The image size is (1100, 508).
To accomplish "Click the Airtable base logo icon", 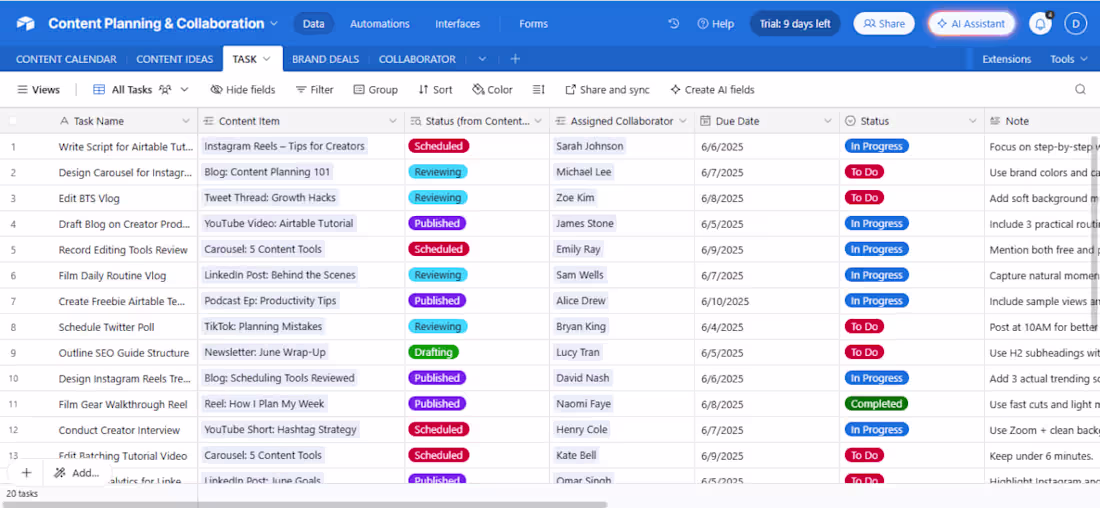I will click(x=26, y=24).
